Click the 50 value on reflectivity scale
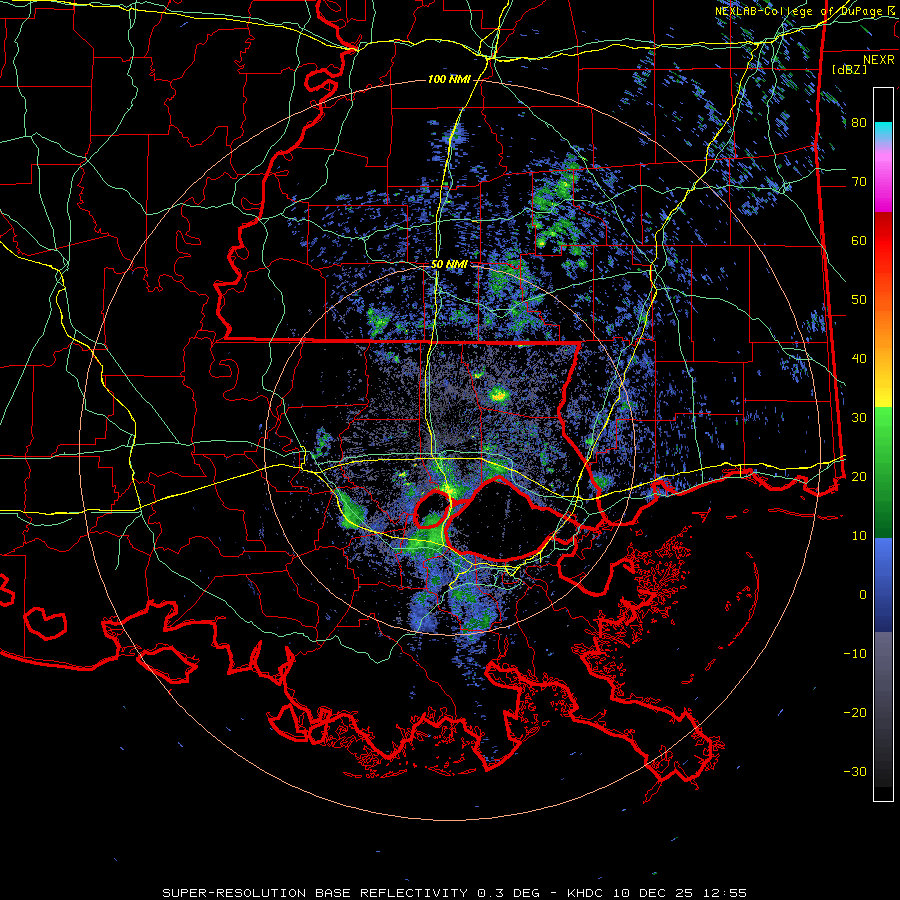900x900 pixels. pos(859,300)
